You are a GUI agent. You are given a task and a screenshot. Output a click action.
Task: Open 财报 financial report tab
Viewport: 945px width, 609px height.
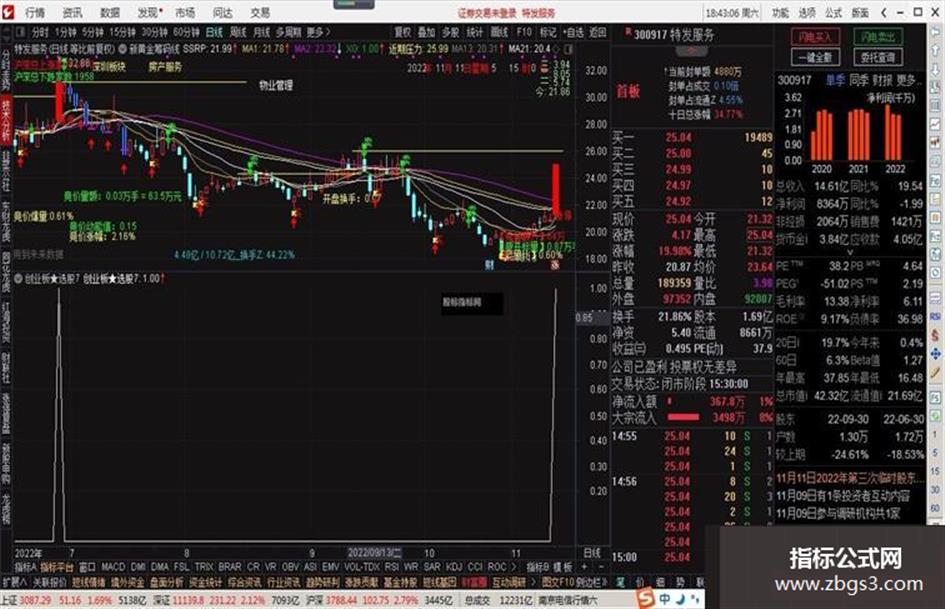[x=882, y=80]
